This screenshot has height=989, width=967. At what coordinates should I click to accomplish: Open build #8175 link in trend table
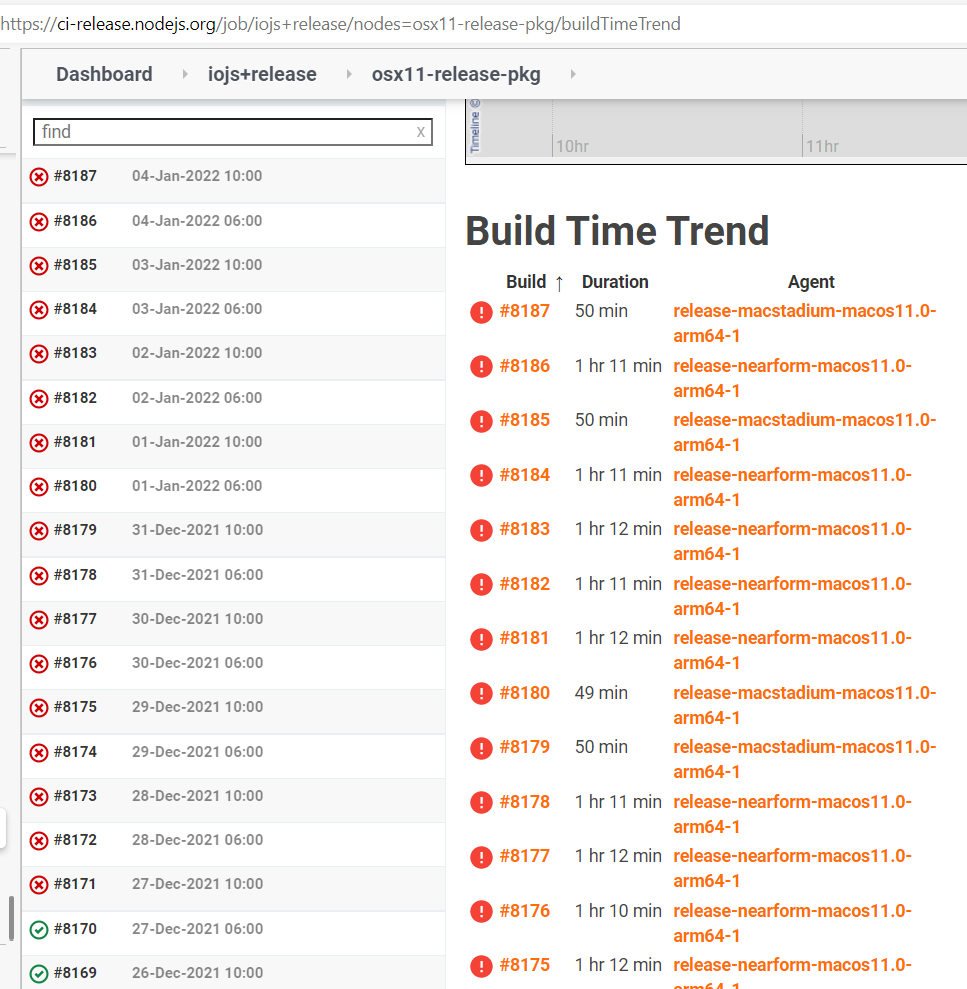click(x=525, y=965)
